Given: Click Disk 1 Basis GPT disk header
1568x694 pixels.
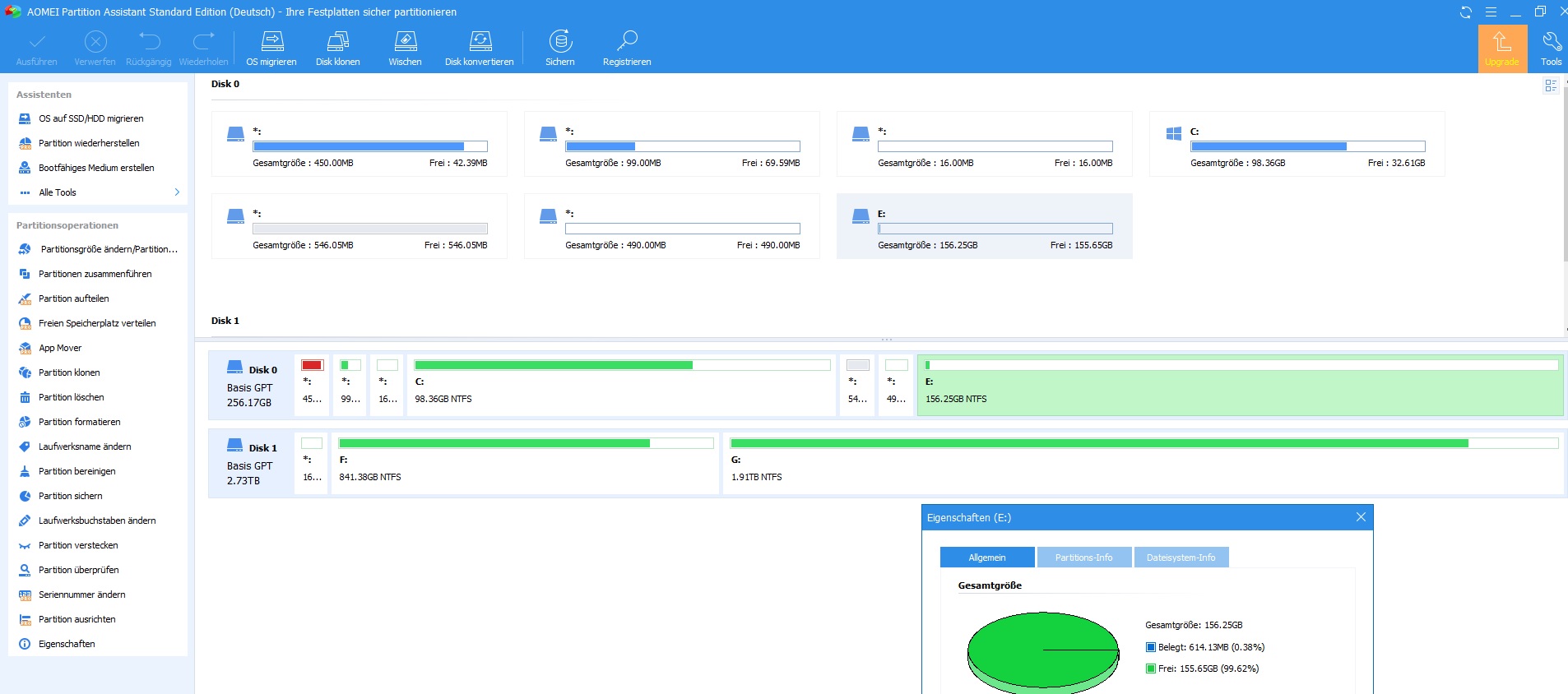Looking at the screenshot, I should (x=251, y=464).
